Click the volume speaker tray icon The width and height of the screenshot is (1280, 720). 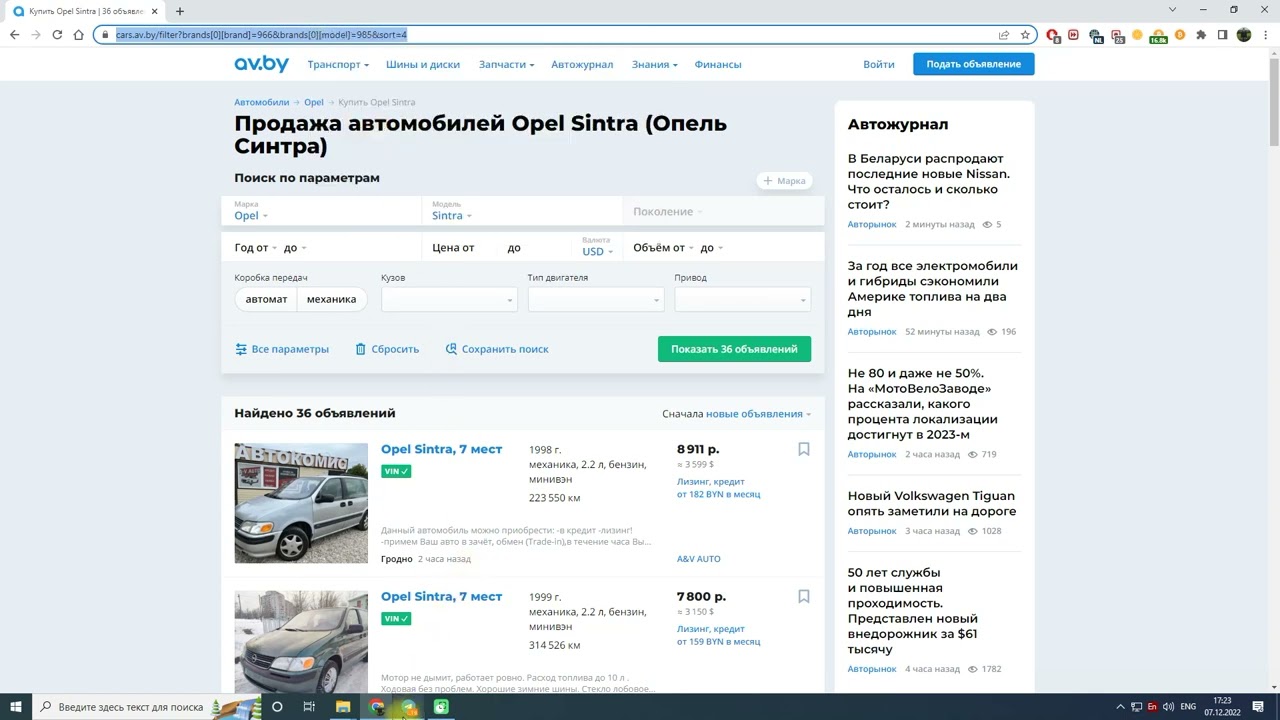click(1168, 707)
